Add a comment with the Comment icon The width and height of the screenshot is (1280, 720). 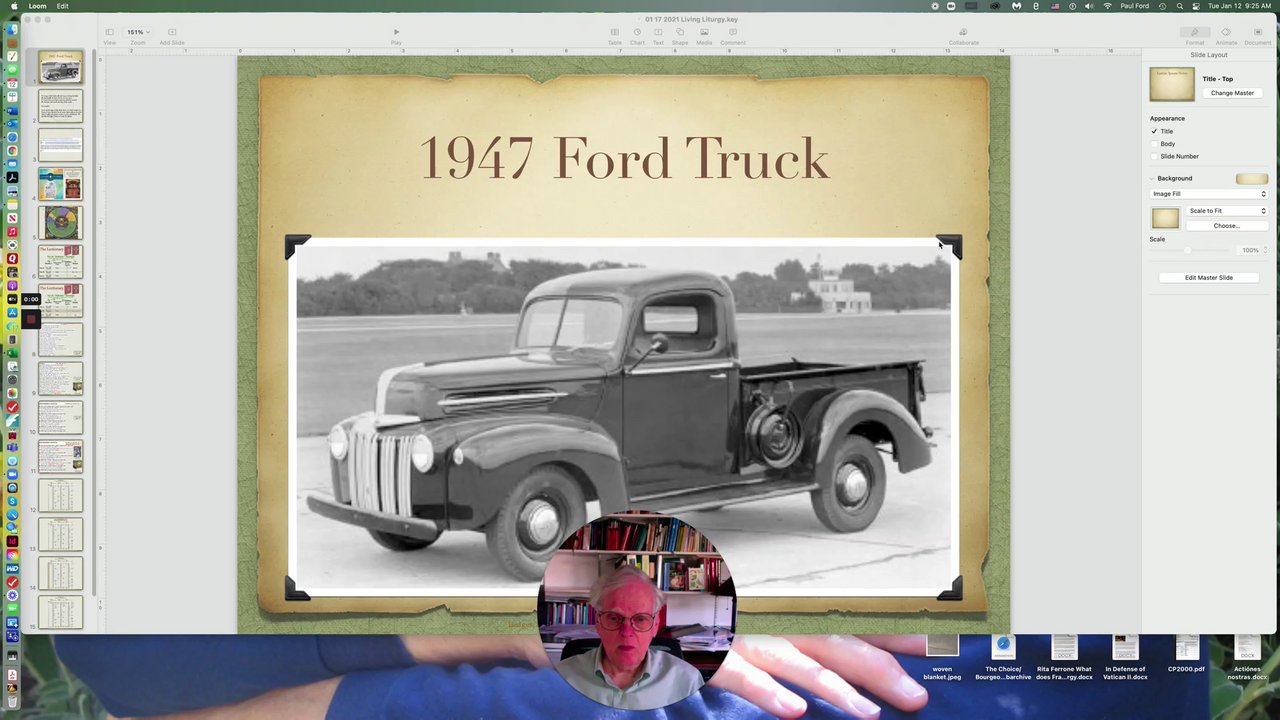pyautogui.click(x=733, y=35)
